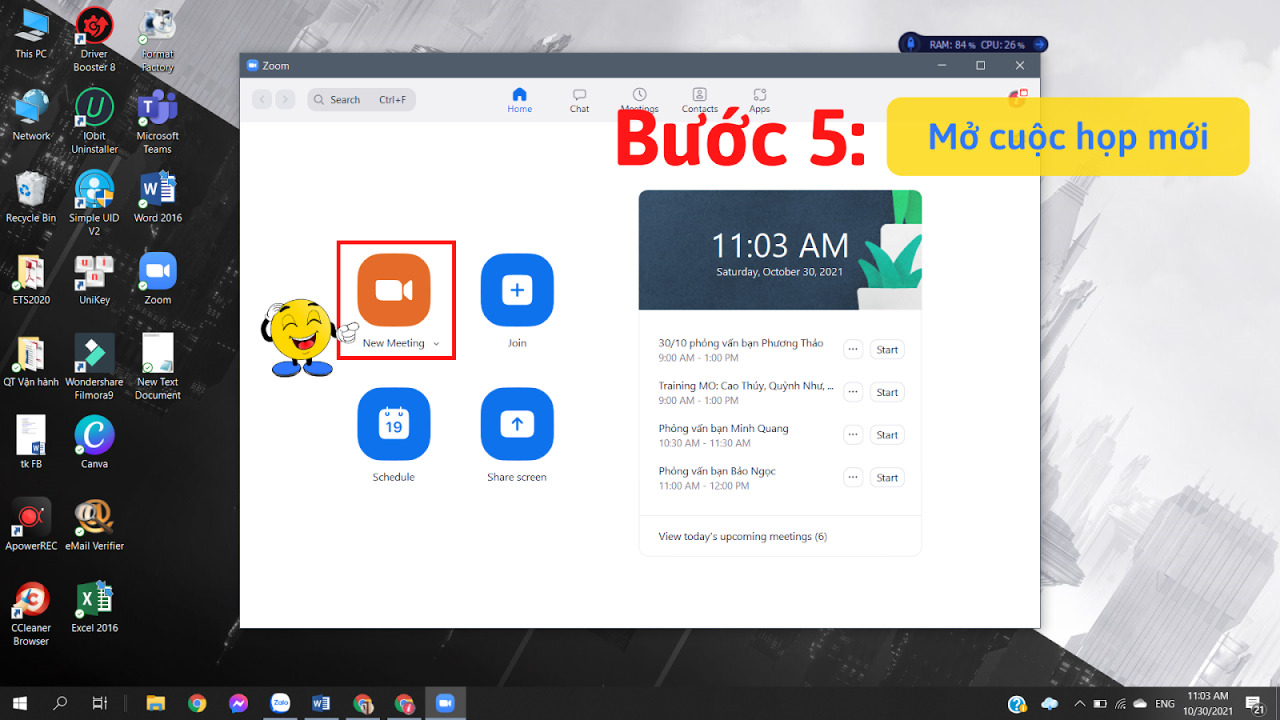Start the Phương Thảo interview meeting

coord(887,350)
